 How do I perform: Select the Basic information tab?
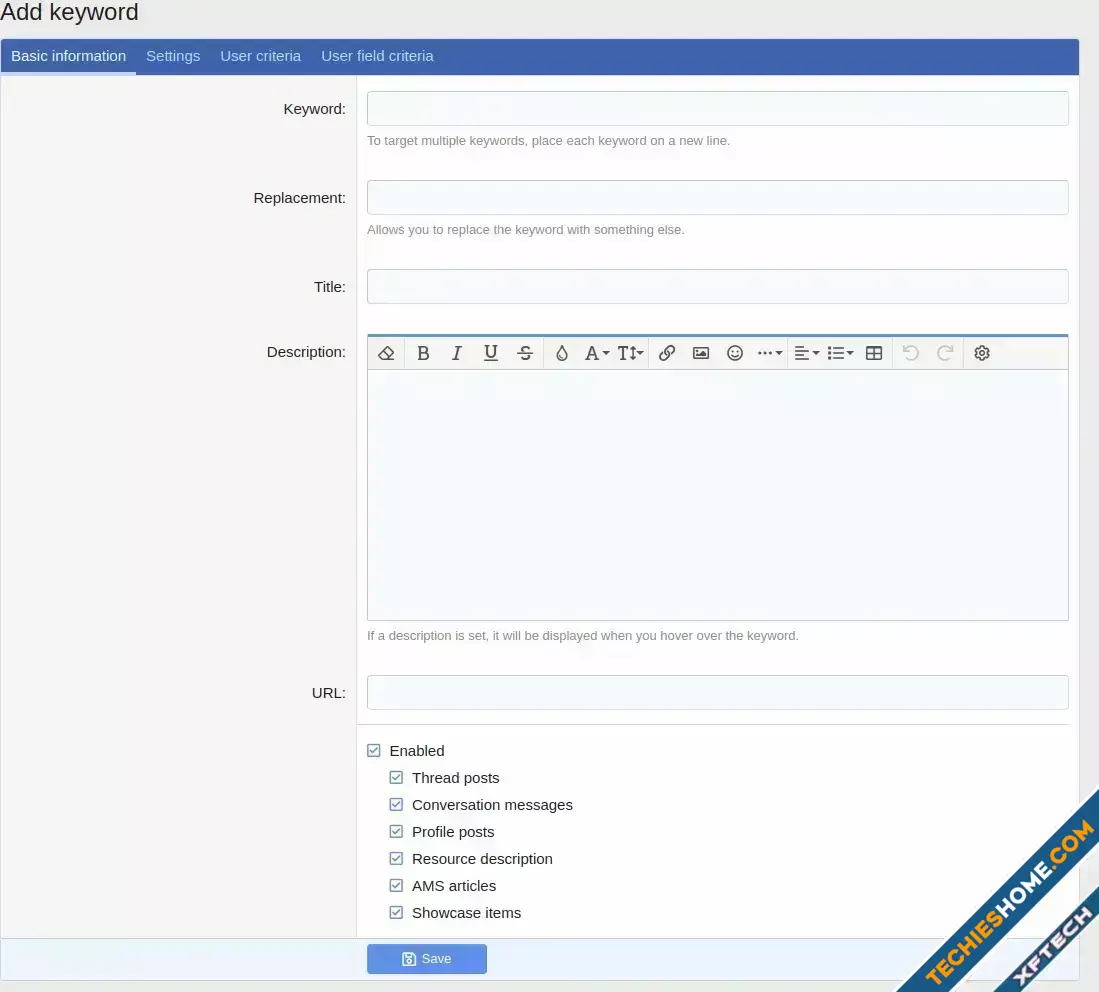[x=69, y=56]
